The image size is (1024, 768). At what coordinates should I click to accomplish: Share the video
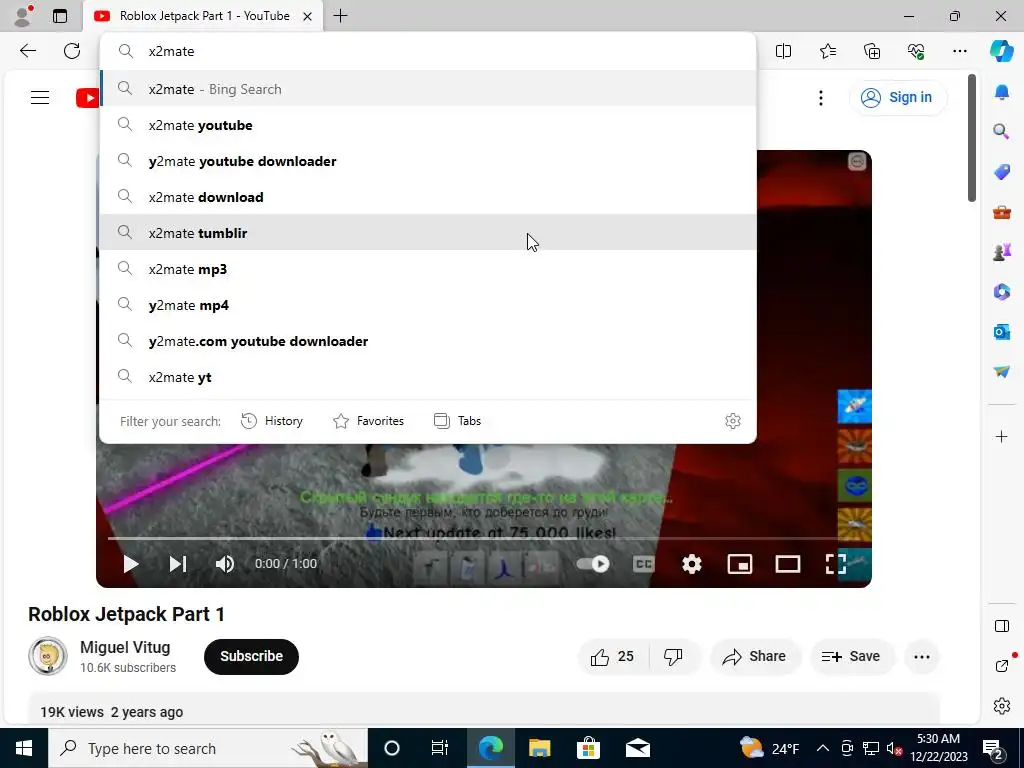pyautogui.click(x=755, y=656)
